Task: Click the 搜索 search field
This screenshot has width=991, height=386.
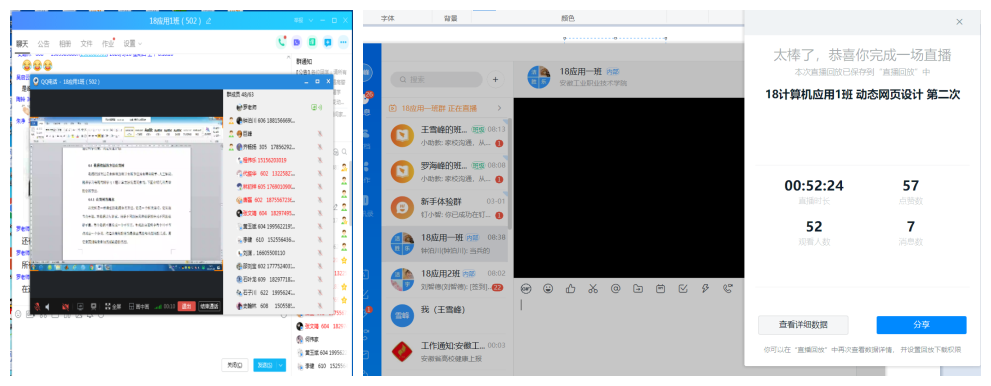Action: 436,80
